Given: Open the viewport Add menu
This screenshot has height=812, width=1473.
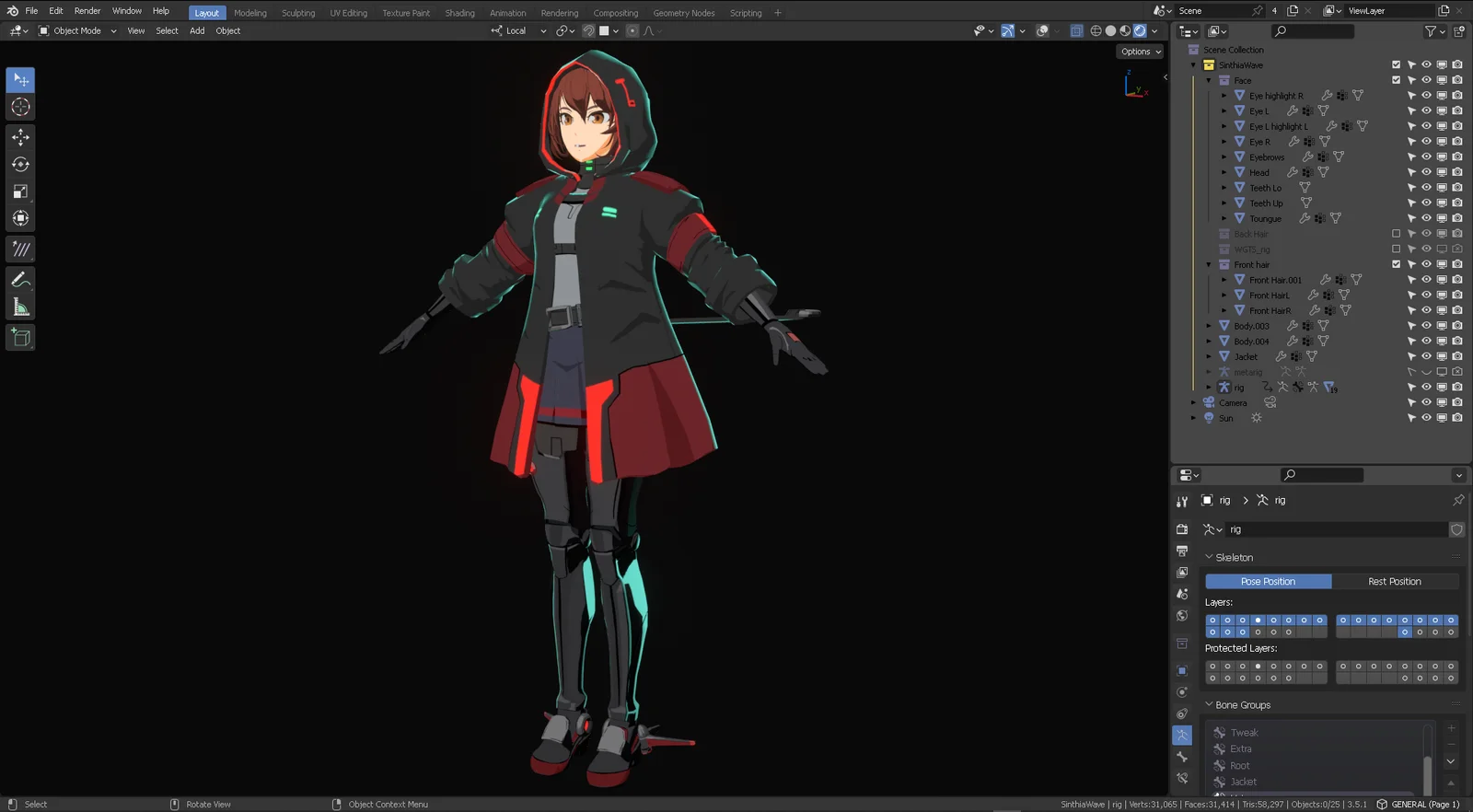Looking at the screenshot, I should tap(197, 30).
